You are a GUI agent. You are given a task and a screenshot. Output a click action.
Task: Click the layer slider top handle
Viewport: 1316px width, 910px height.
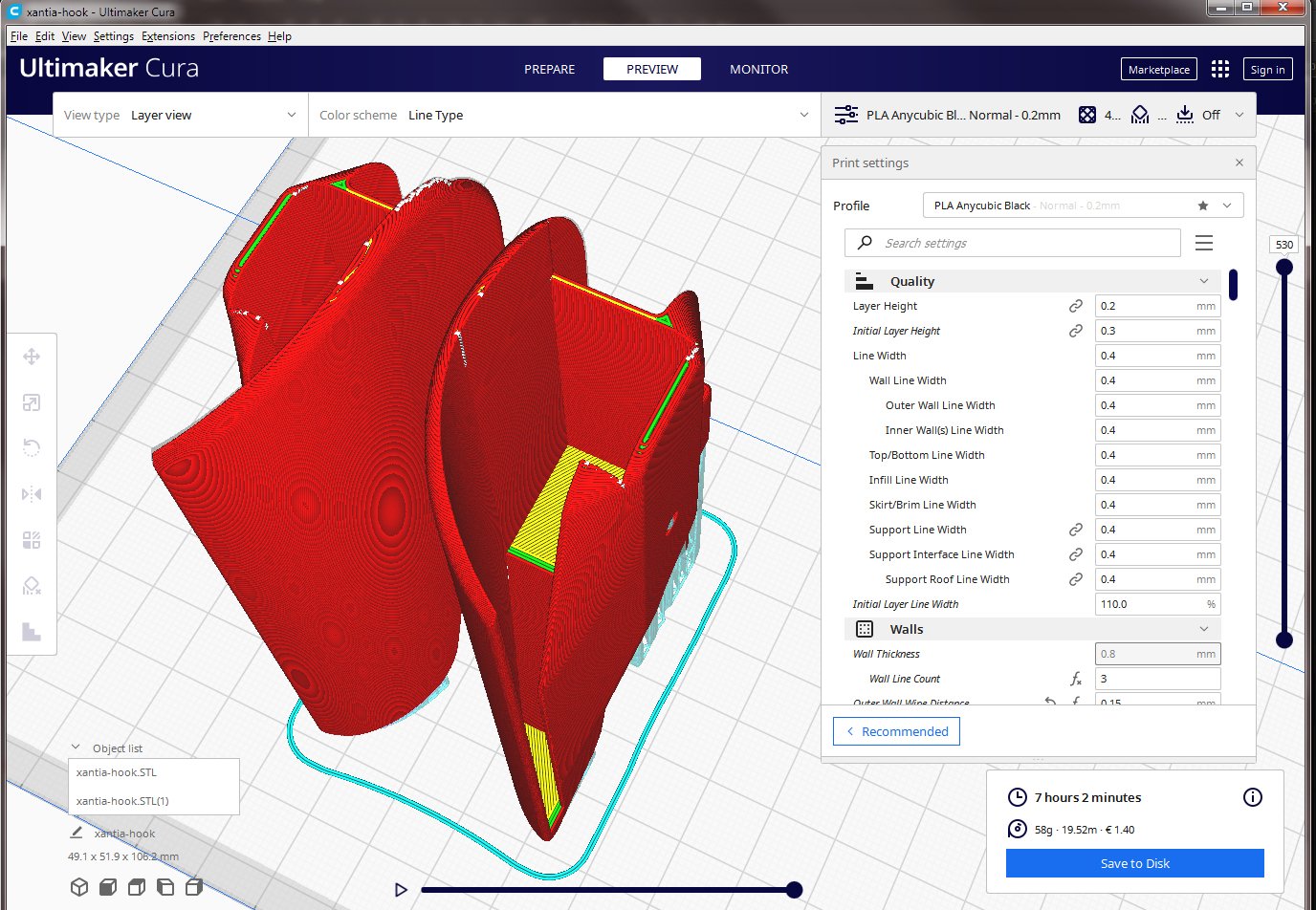1284,267
